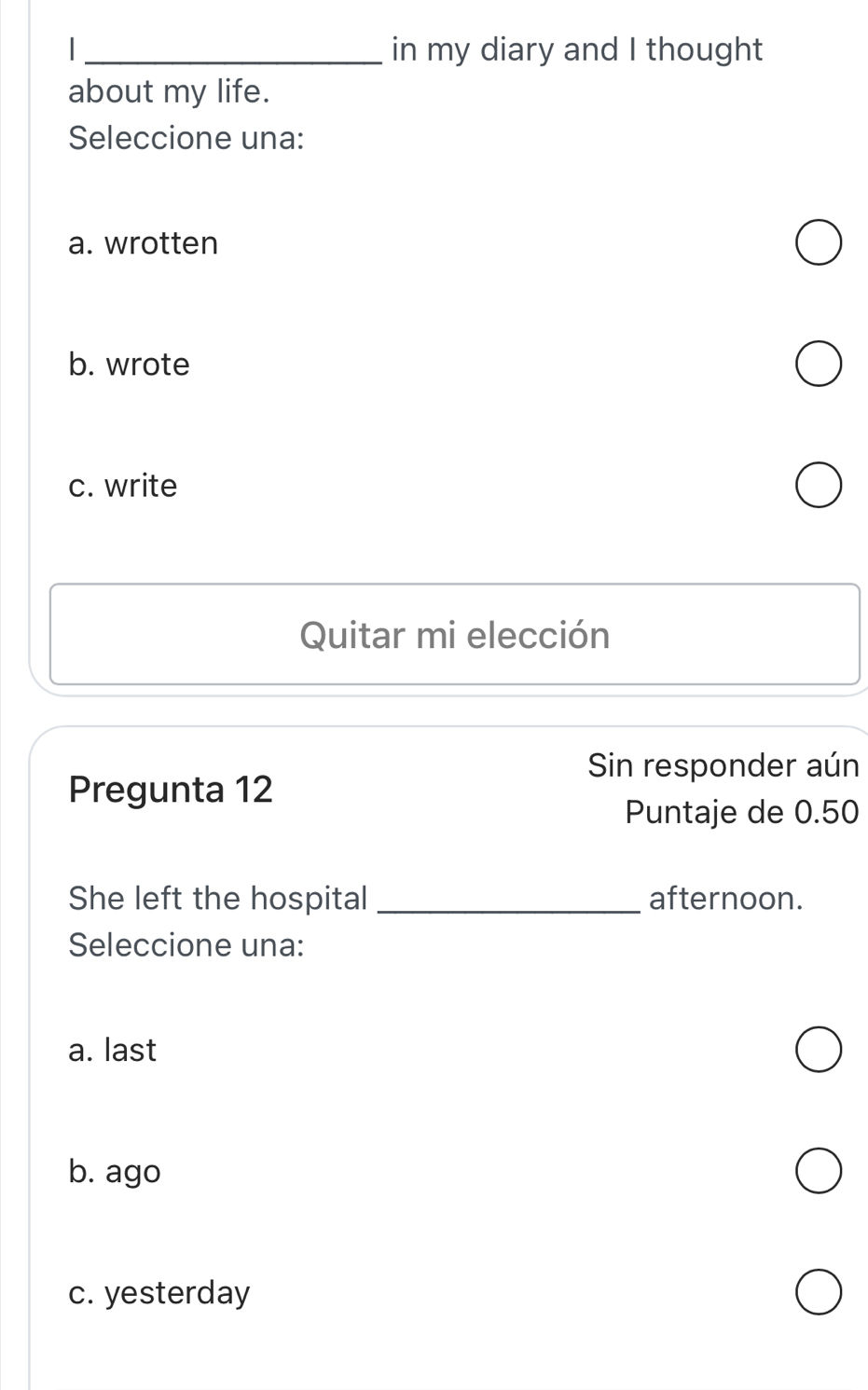Click the 'Sin responder aún' status text
This screenshot has height=1390, width=868.
coord(723,765)
